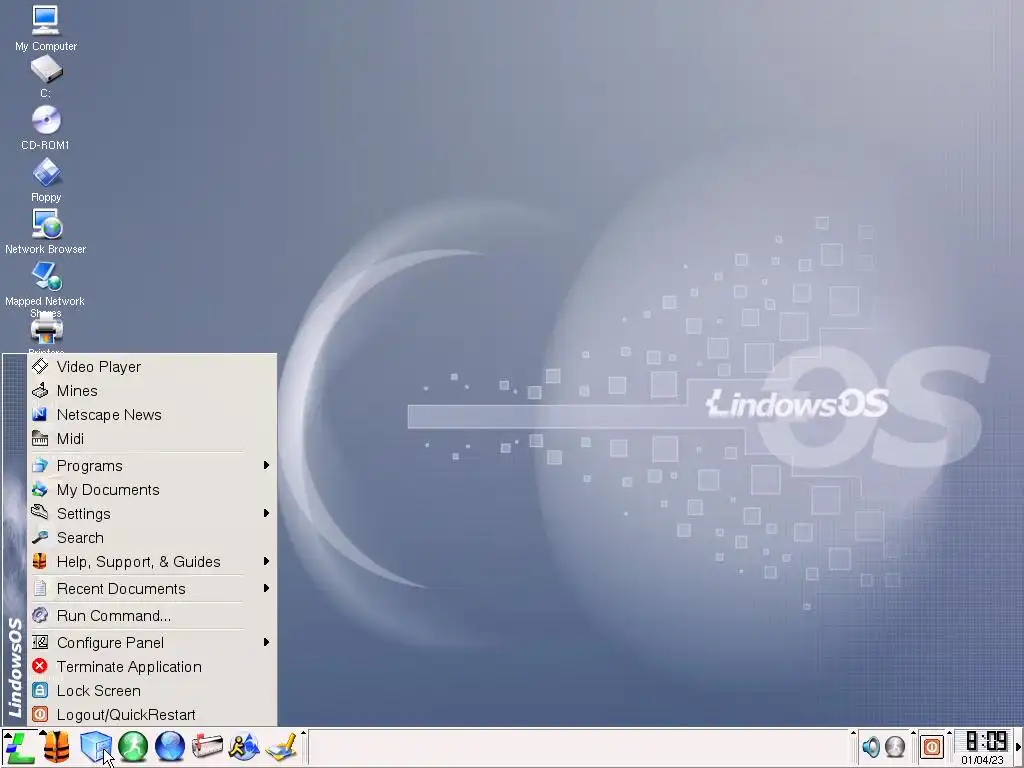This screenshot has height=768, width=1024.
Task: Choose Search in the launch menu
Action: pos(152,538)
